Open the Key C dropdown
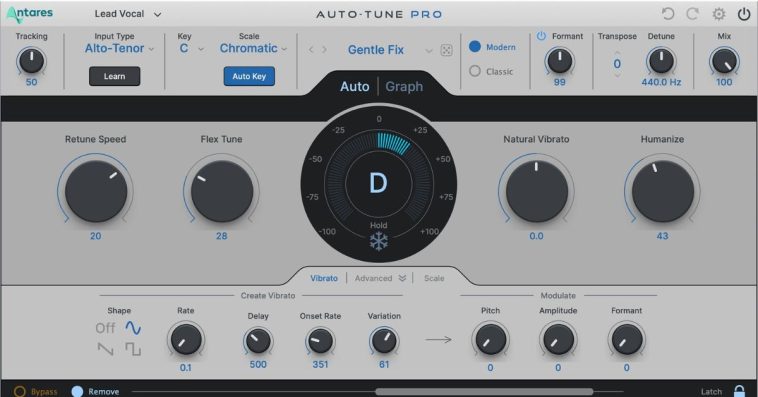 coord(191,48)
